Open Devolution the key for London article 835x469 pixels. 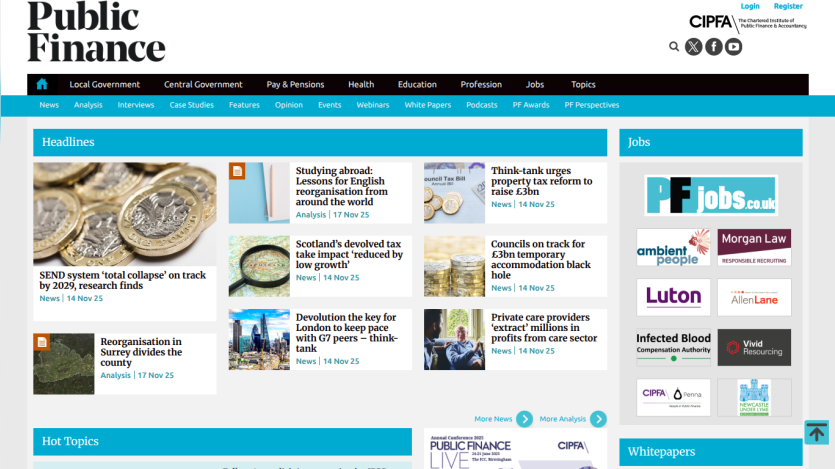tap(347, 333)
